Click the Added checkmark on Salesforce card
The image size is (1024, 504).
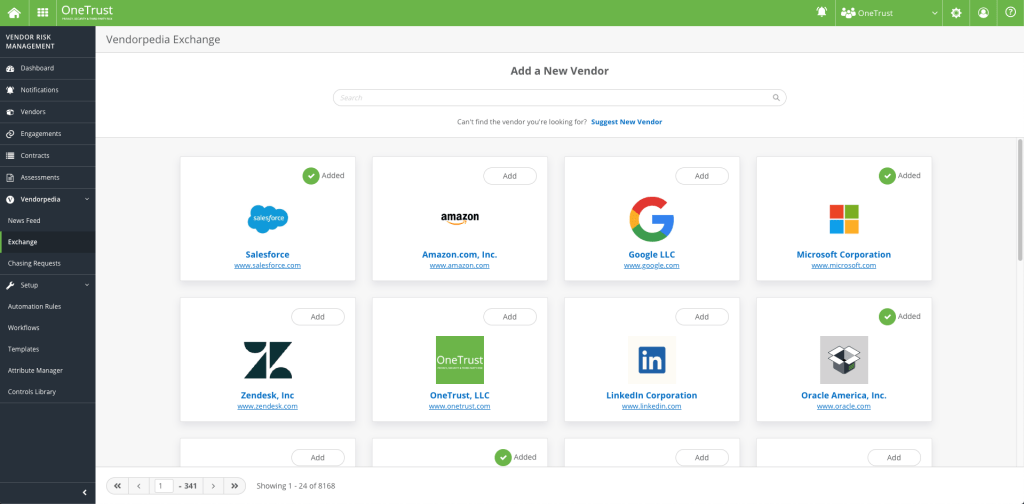click(x=311, y=176)
